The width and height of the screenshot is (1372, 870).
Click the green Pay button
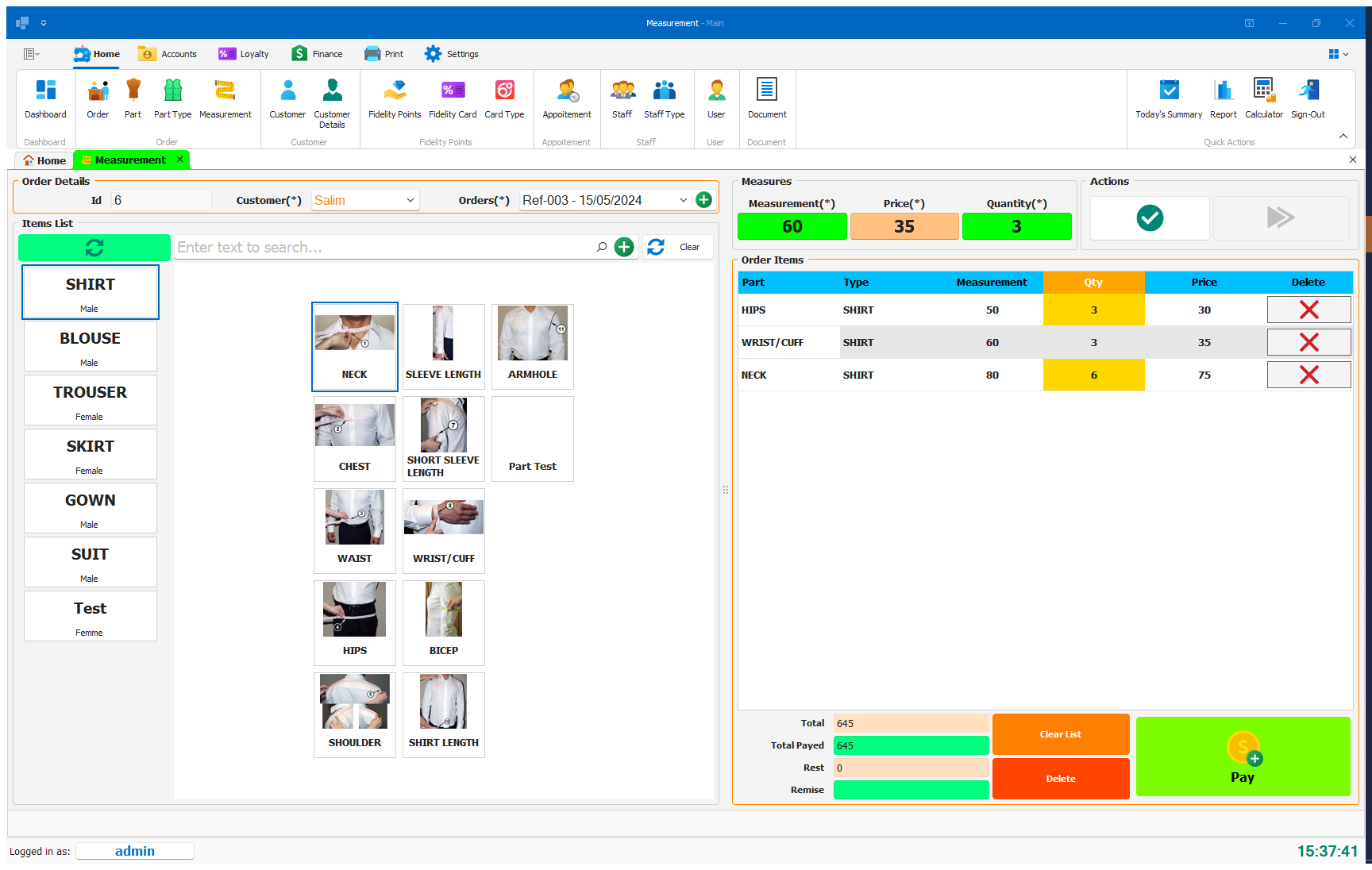pyautogui.click(x=1243, y=756)
